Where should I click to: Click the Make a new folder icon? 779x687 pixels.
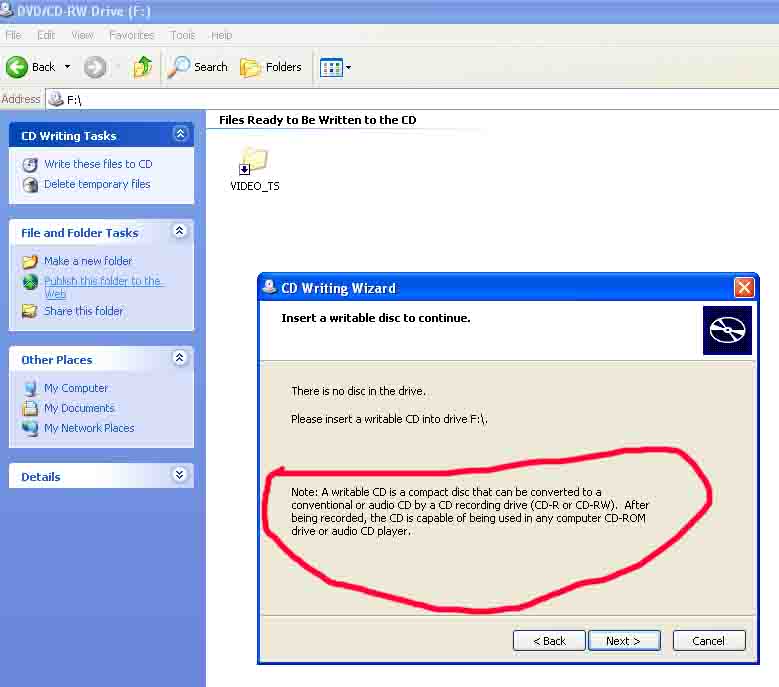point(30,261)
